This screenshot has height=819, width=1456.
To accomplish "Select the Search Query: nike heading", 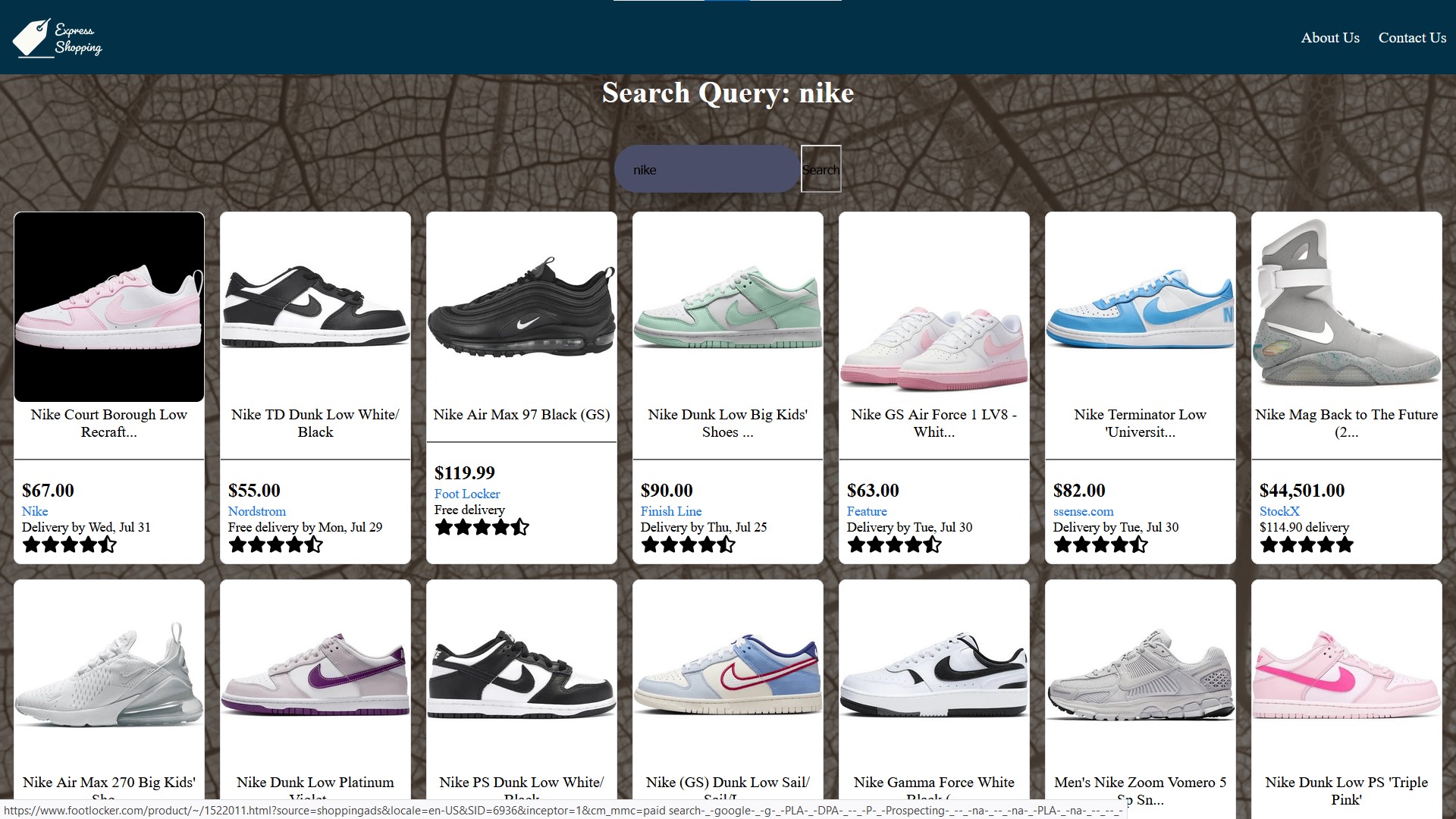I will [728, 93].
